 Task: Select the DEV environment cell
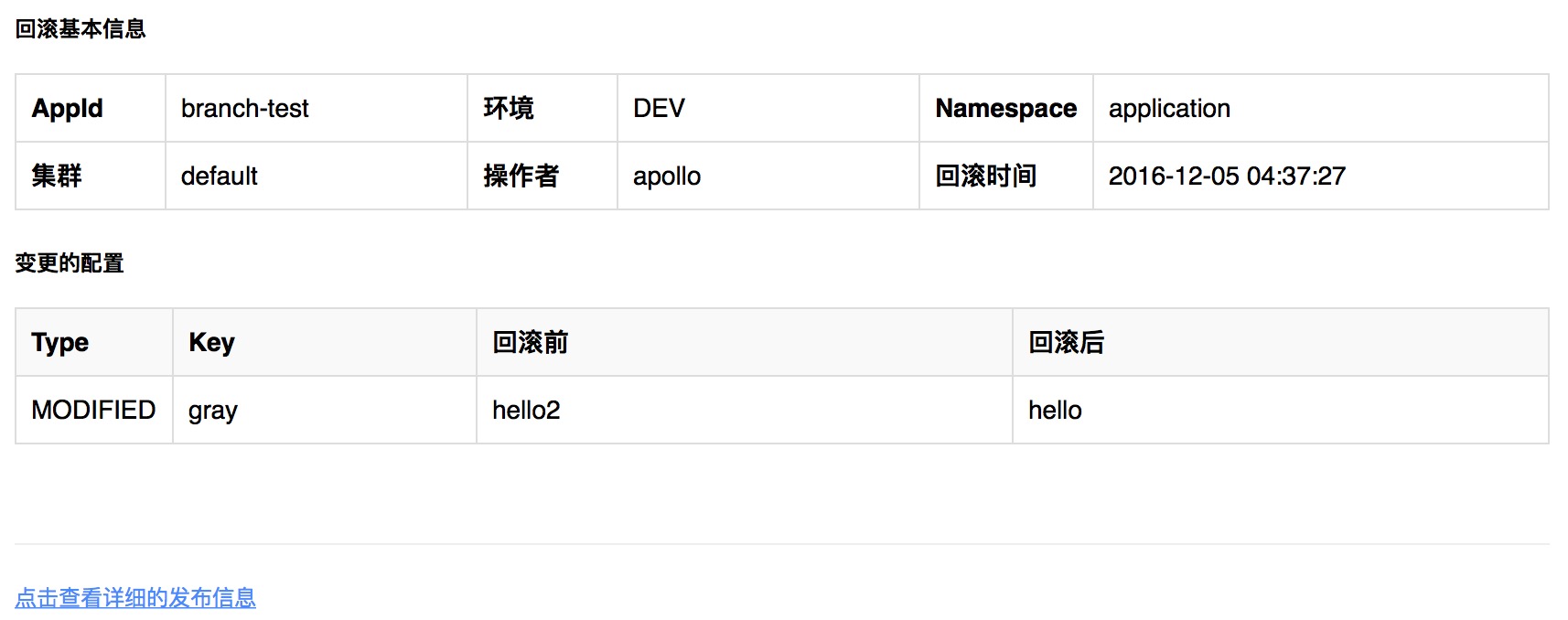click(659, 109)
